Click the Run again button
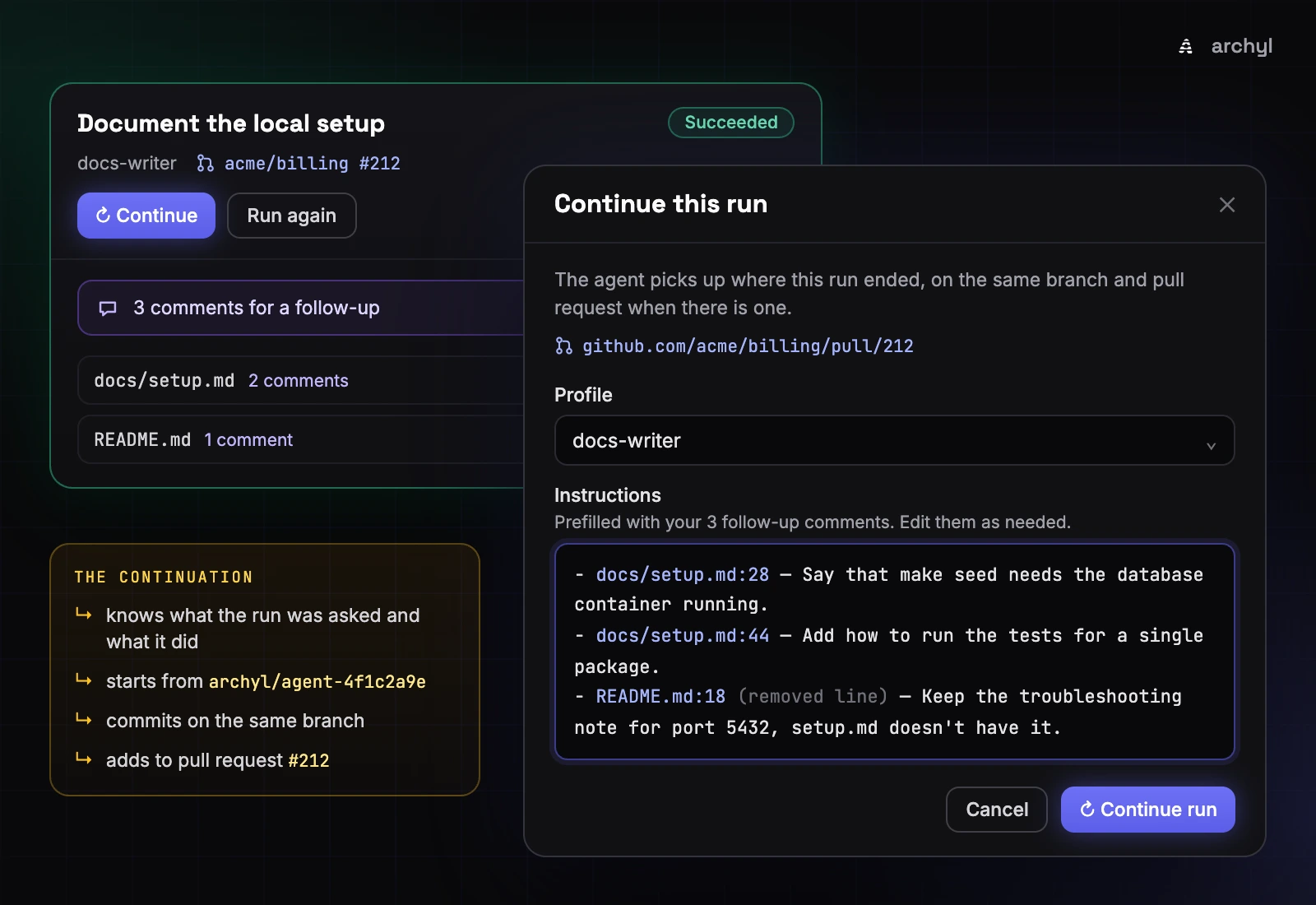This screenshot has height=905, width=1316. point(291,216)
